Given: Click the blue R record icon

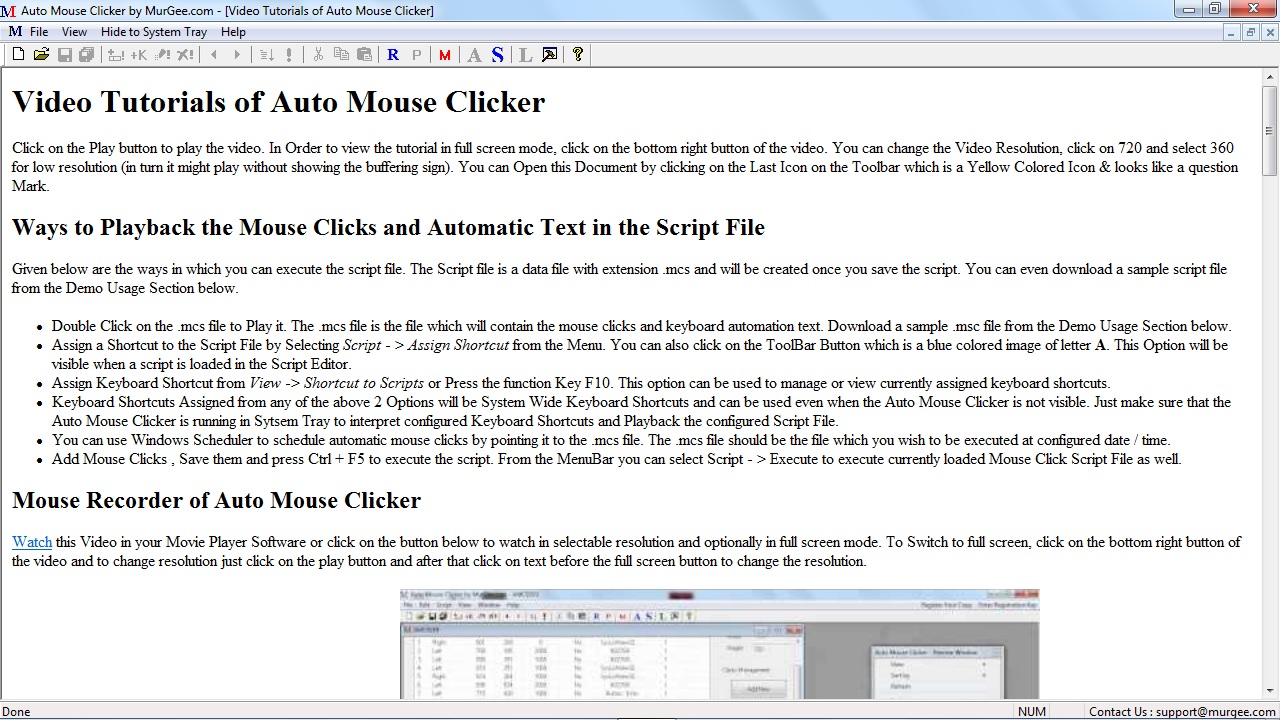Looking at the screenshot, I should coord(393,55).
